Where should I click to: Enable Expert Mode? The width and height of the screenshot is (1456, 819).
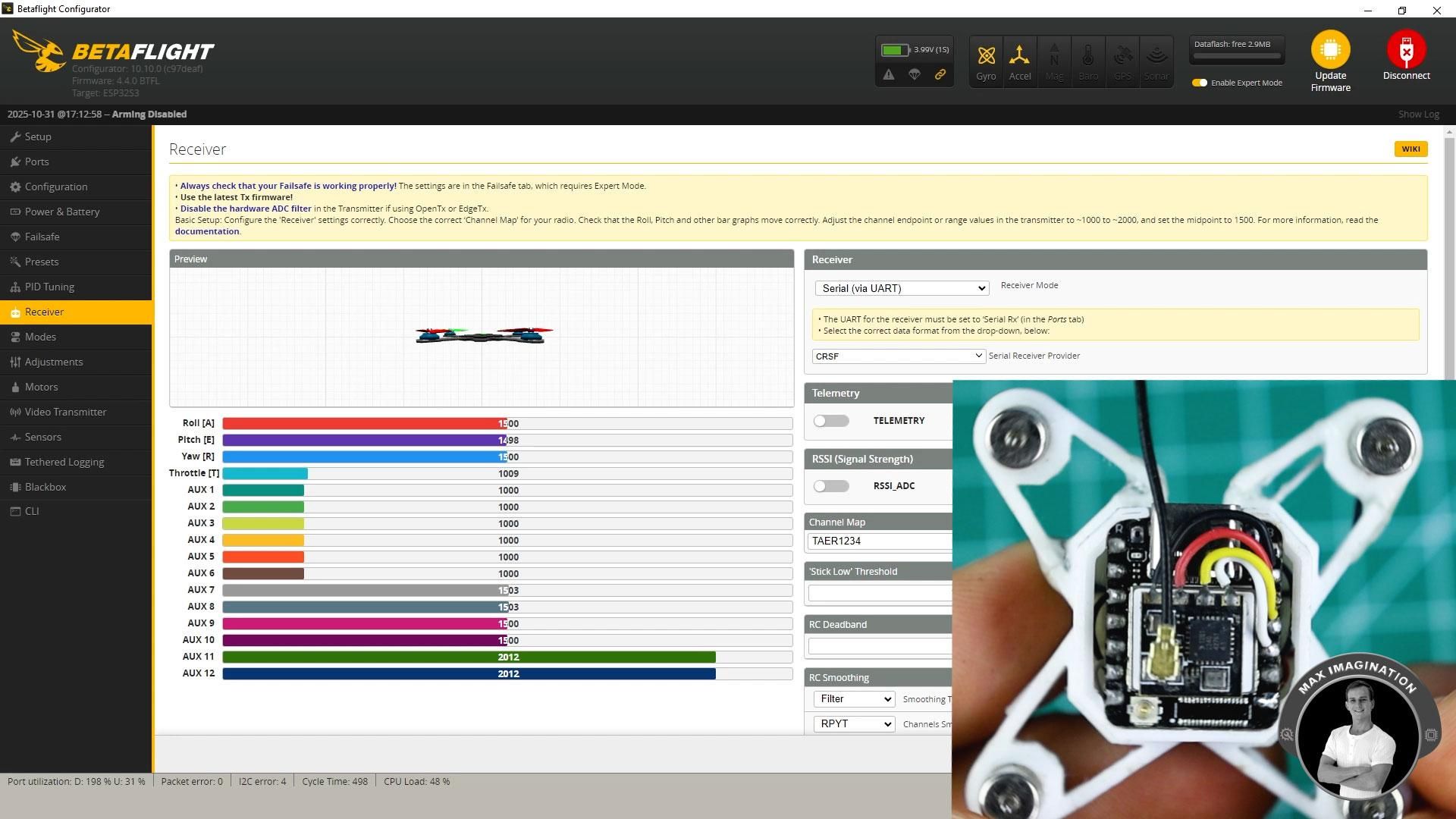1200,83
